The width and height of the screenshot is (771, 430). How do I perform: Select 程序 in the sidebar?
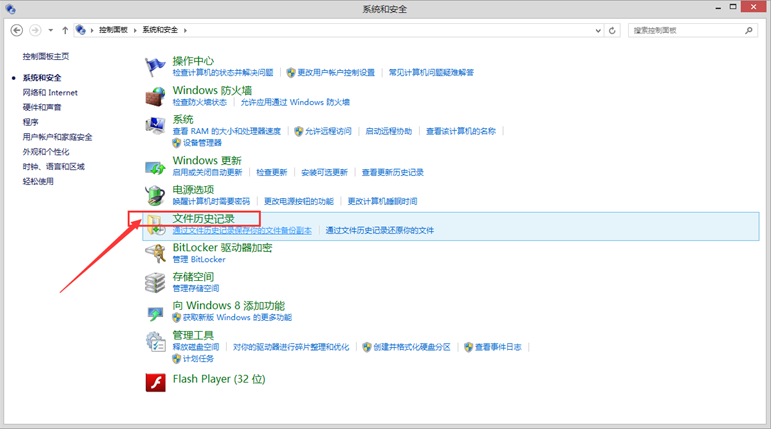pos(30,122)
